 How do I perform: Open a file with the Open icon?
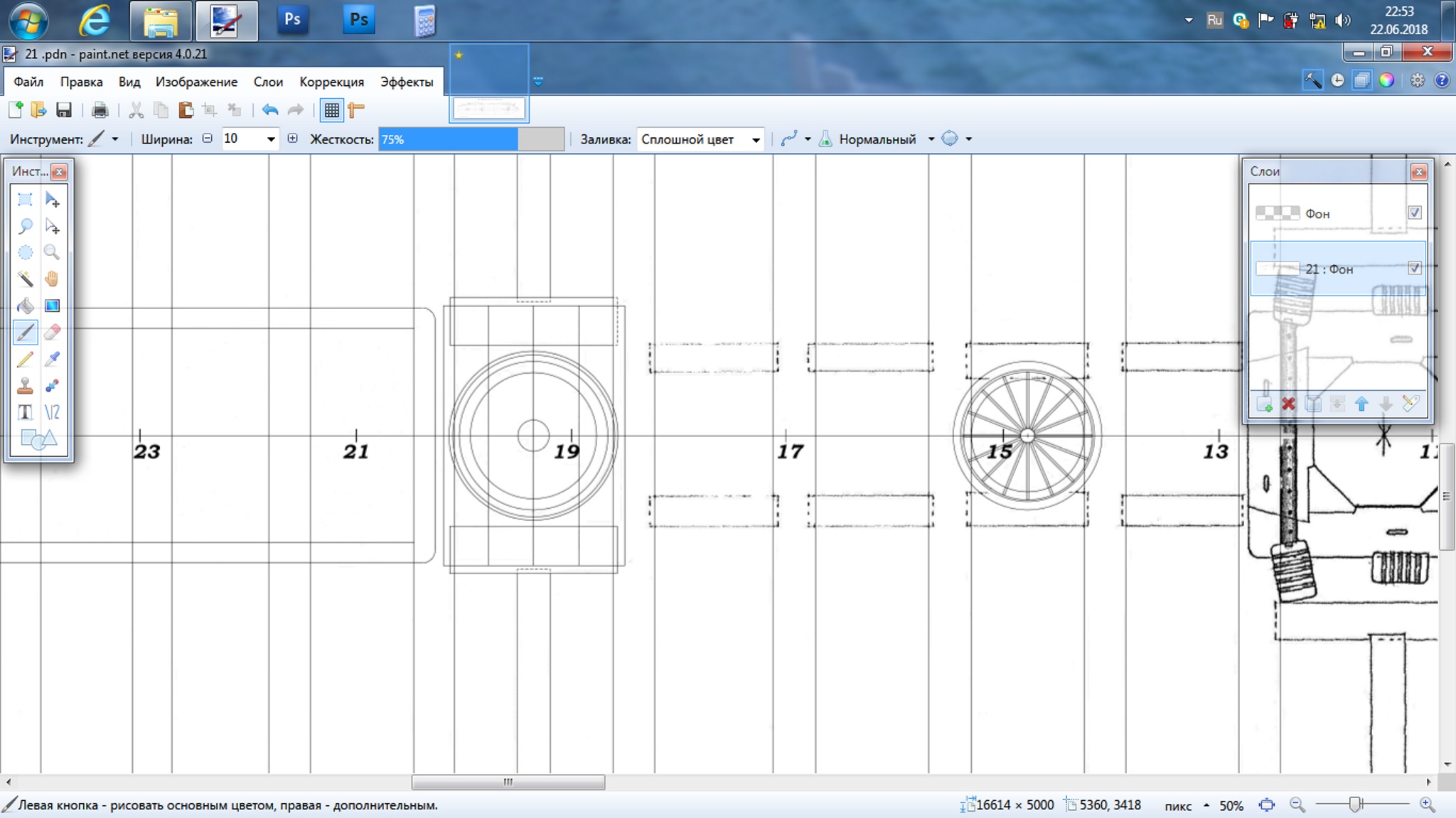(x=38, y=110)
